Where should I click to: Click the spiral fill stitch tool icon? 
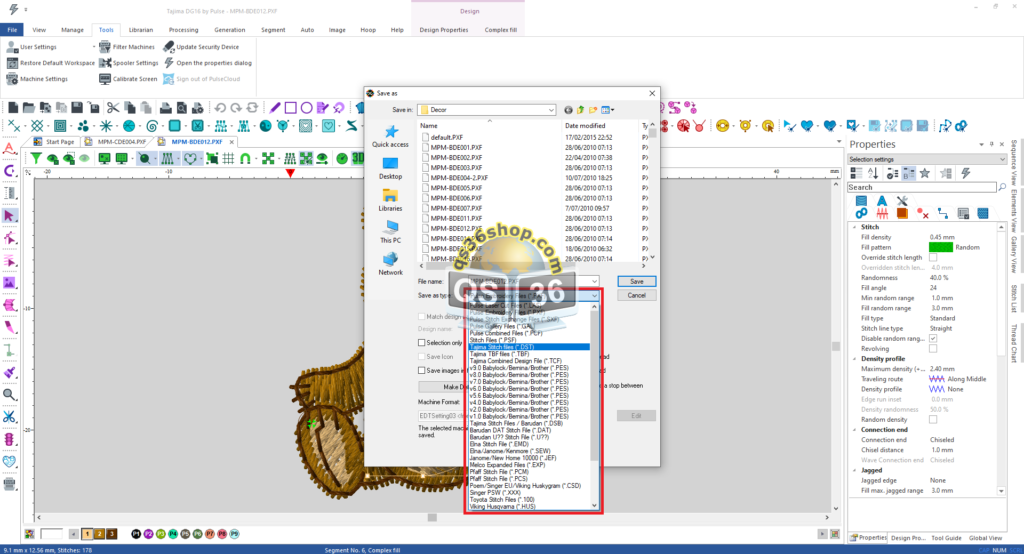tap(152, 125)
